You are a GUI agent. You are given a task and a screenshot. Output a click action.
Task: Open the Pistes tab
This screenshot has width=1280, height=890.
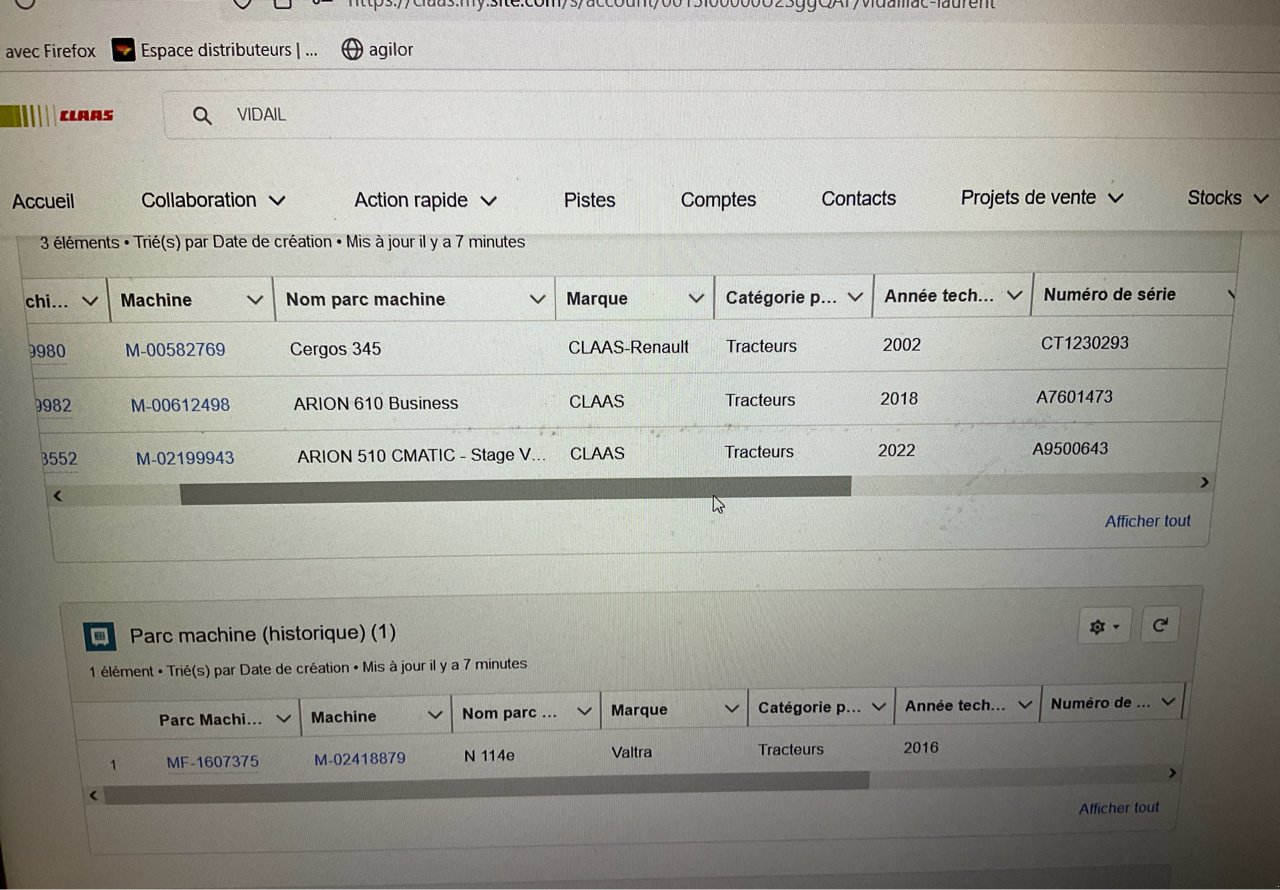pos(589,200)
